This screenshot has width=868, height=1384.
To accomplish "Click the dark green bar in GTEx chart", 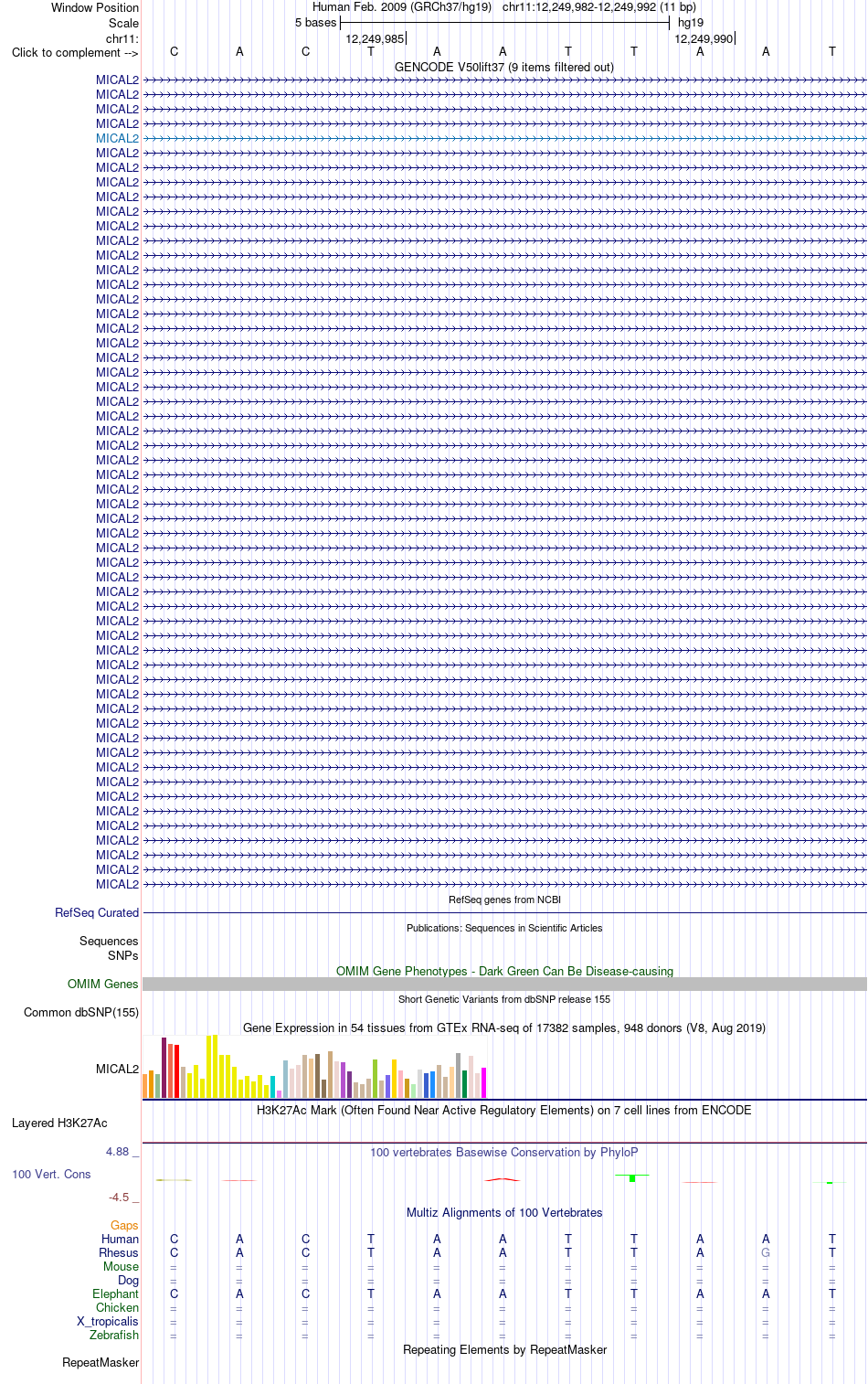I will pyautogui.click(x=465, y=1084).
